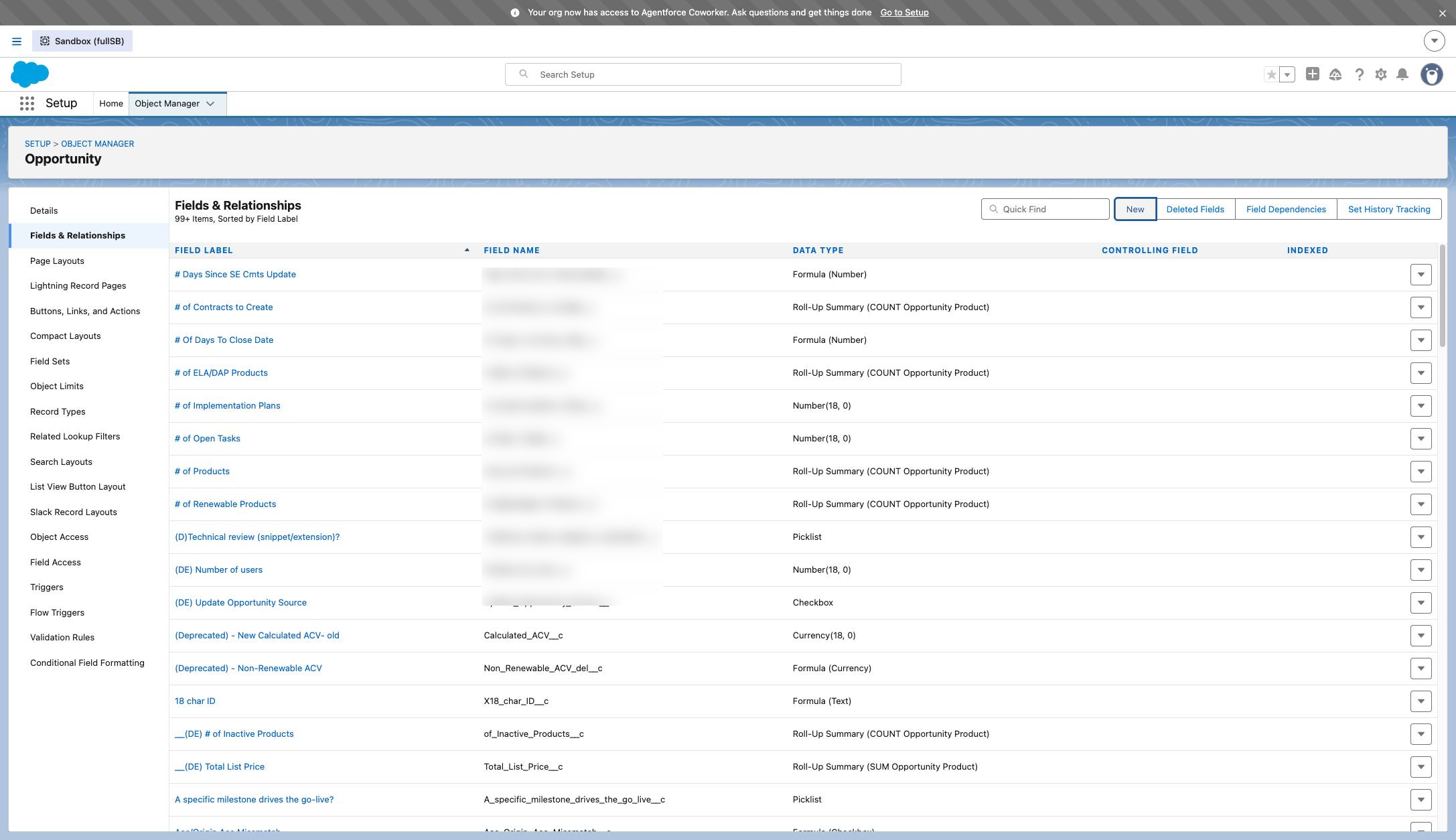This screenshot has height=840, width=1456.
Task: Open Details in the sidebar
Action: [44, 210]
